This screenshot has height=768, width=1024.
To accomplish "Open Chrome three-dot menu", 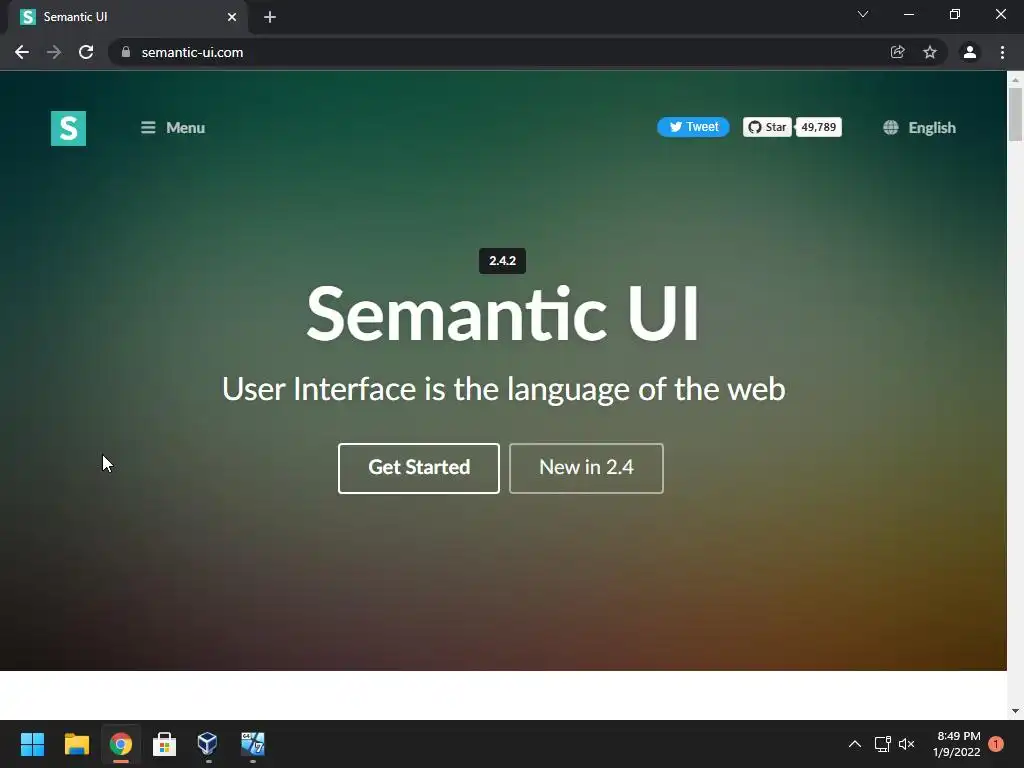I will click(x=1002, y=52).
